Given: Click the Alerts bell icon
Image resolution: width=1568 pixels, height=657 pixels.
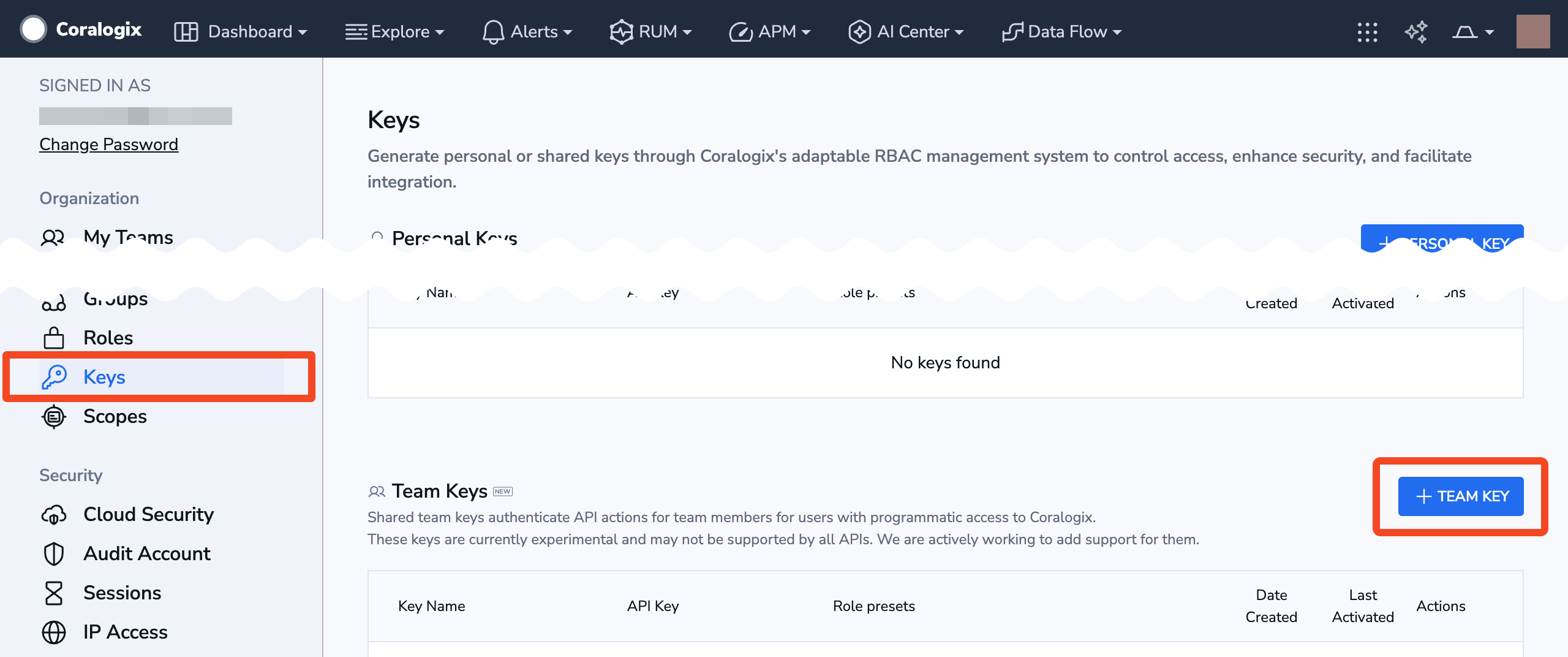Looking at the screenshot, I should tap(493, 32).
